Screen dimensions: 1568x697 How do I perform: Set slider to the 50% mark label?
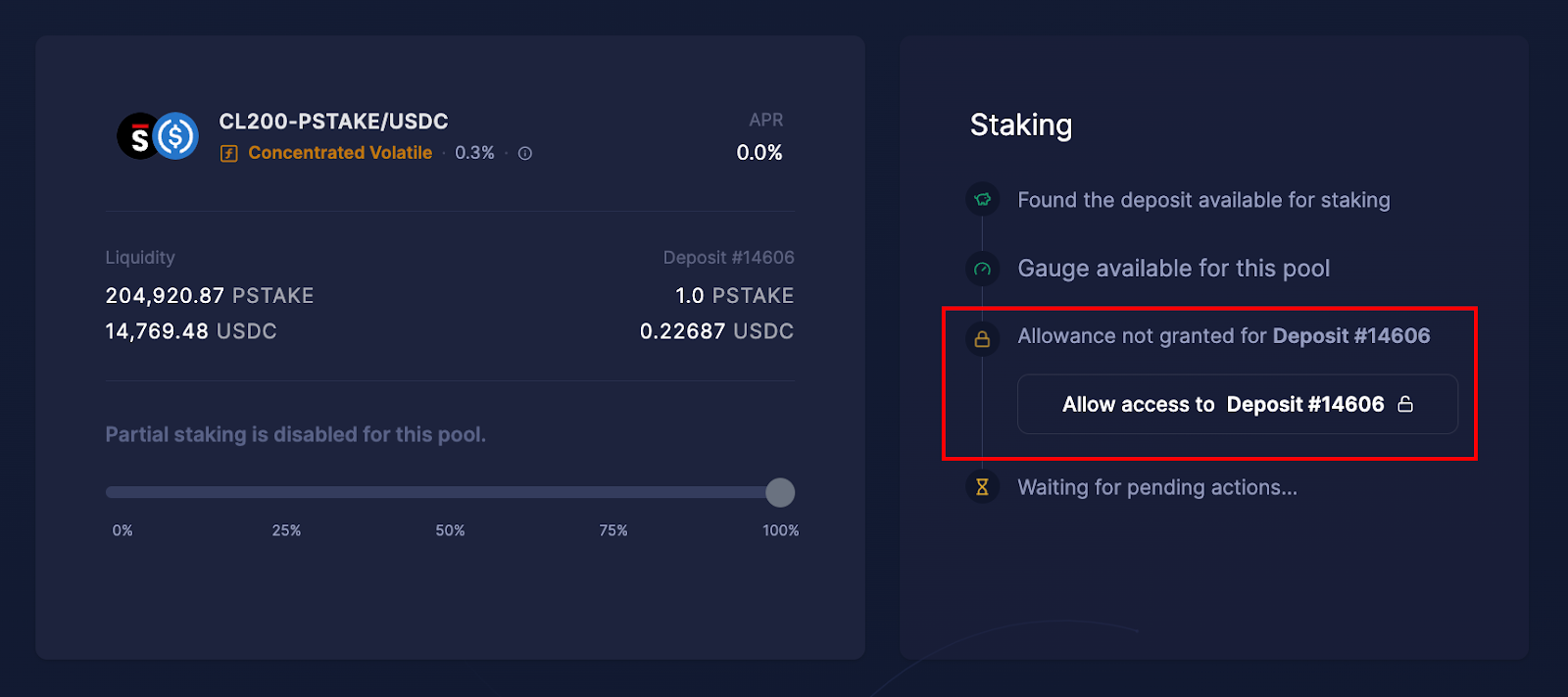(x=450, y=530)
